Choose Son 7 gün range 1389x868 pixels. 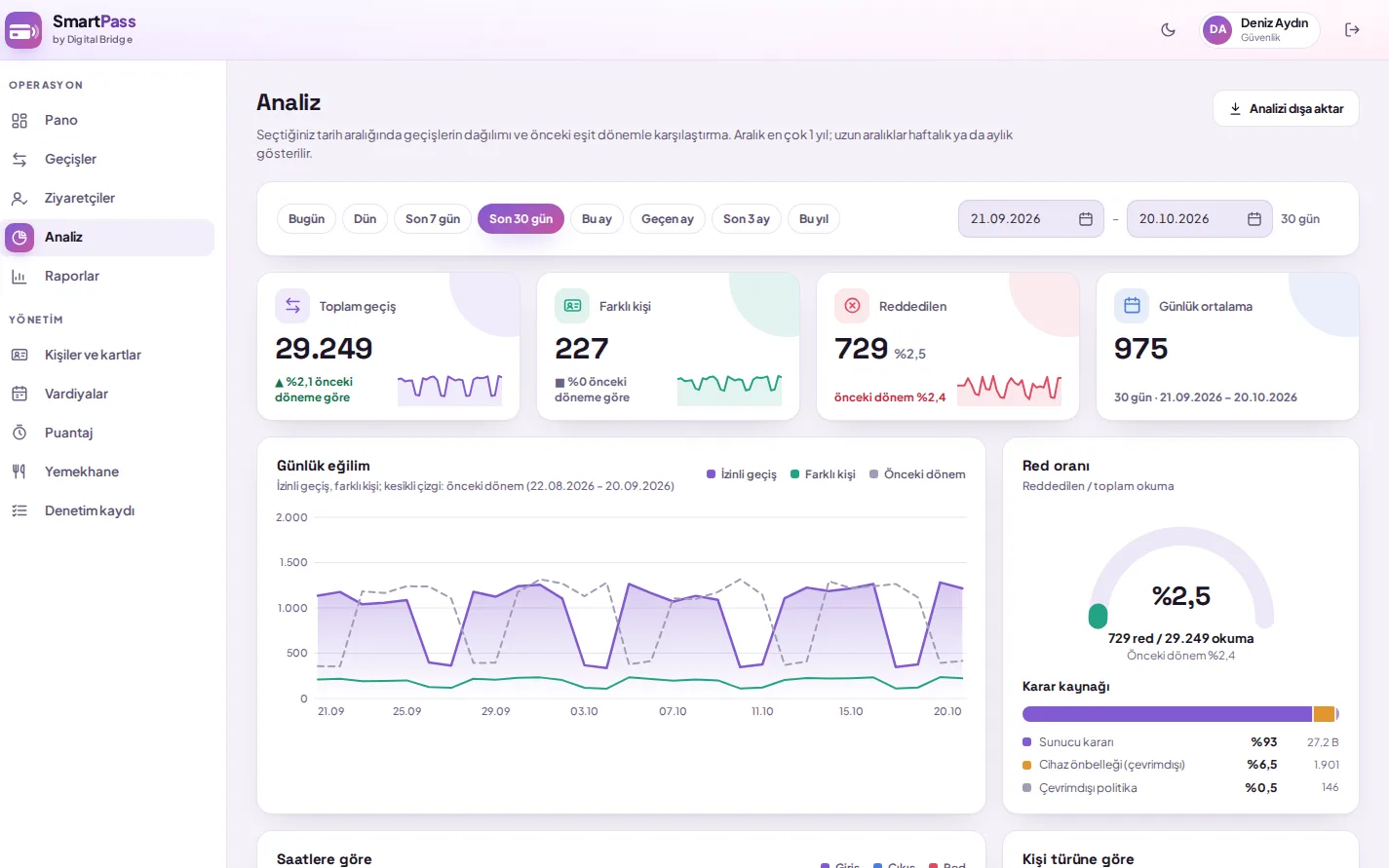433,219
